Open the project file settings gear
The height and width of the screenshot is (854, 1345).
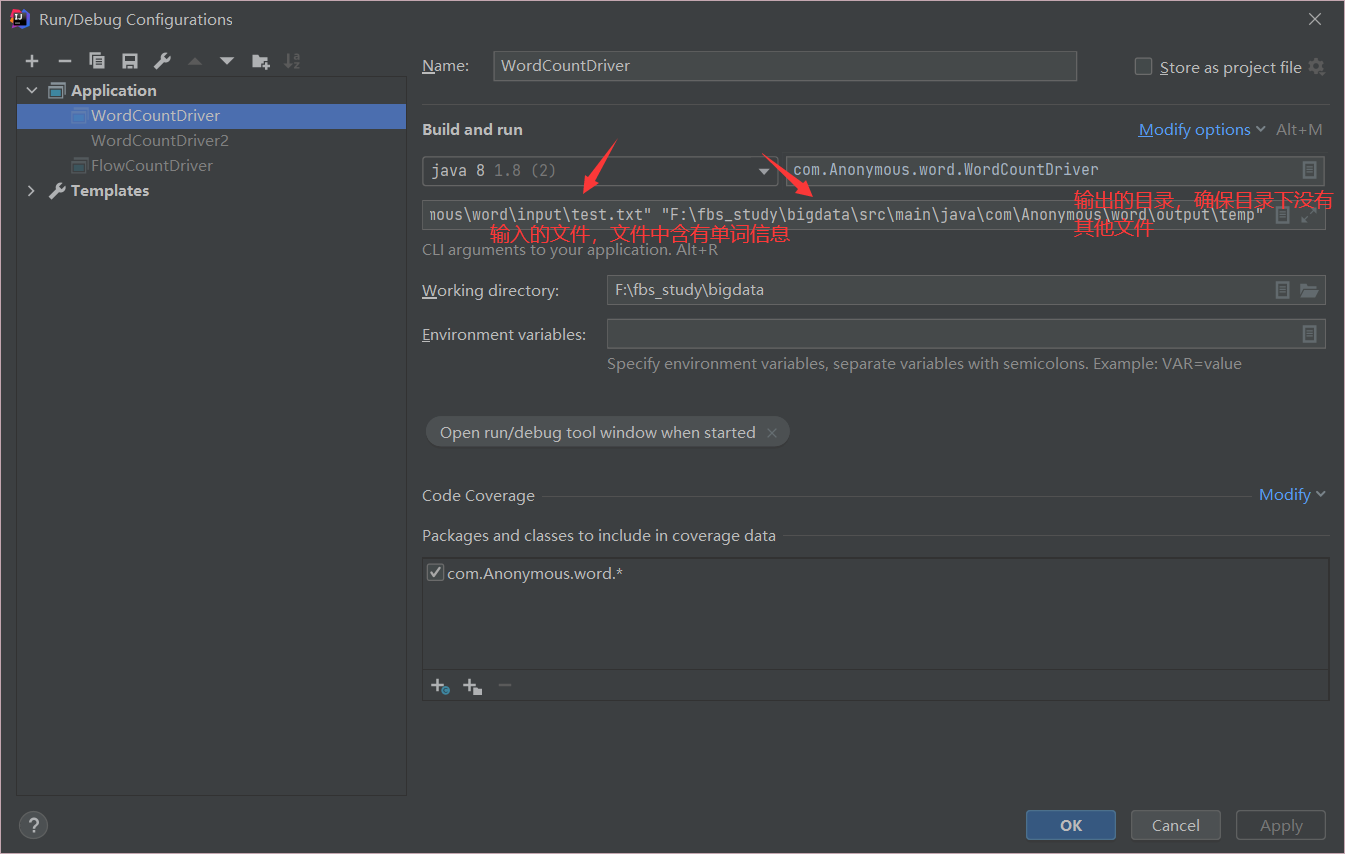pyautogui.click(x=1316, y=67)
